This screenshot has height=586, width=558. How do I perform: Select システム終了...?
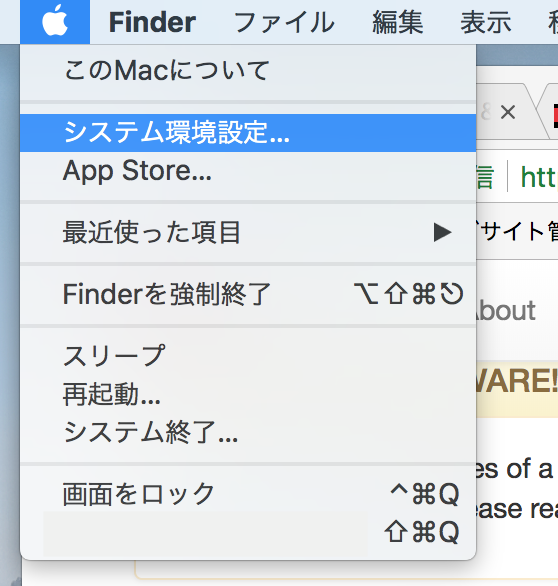(248, 432)
